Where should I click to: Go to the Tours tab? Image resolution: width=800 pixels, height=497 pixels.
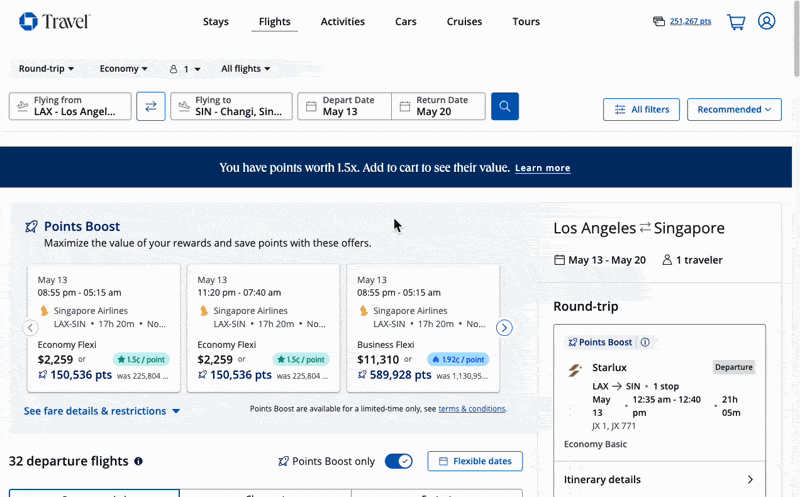[x=526, y=21]
